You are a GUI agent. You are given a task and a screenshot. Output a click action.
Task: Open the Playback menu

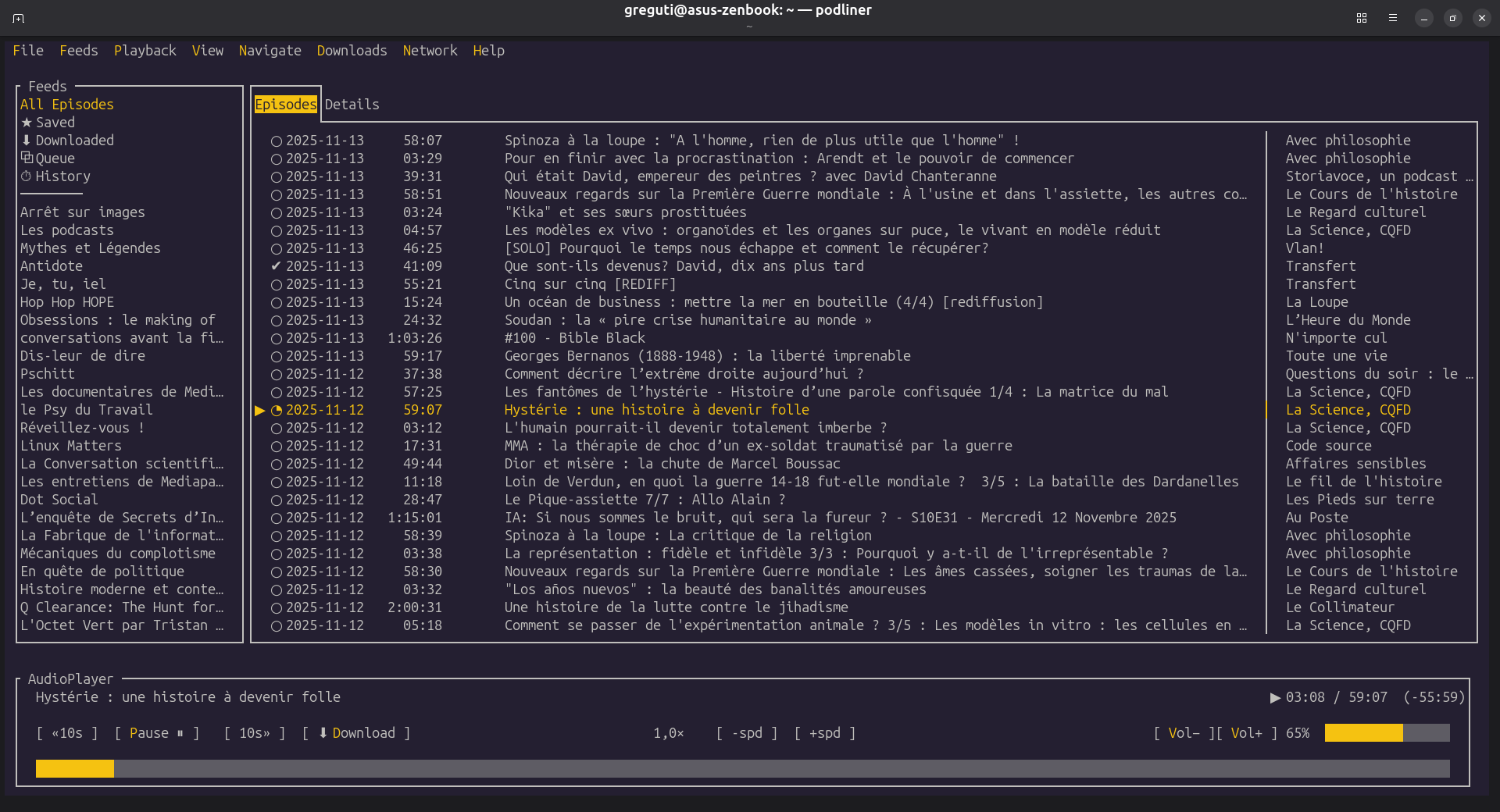click(x=145, y=51)
